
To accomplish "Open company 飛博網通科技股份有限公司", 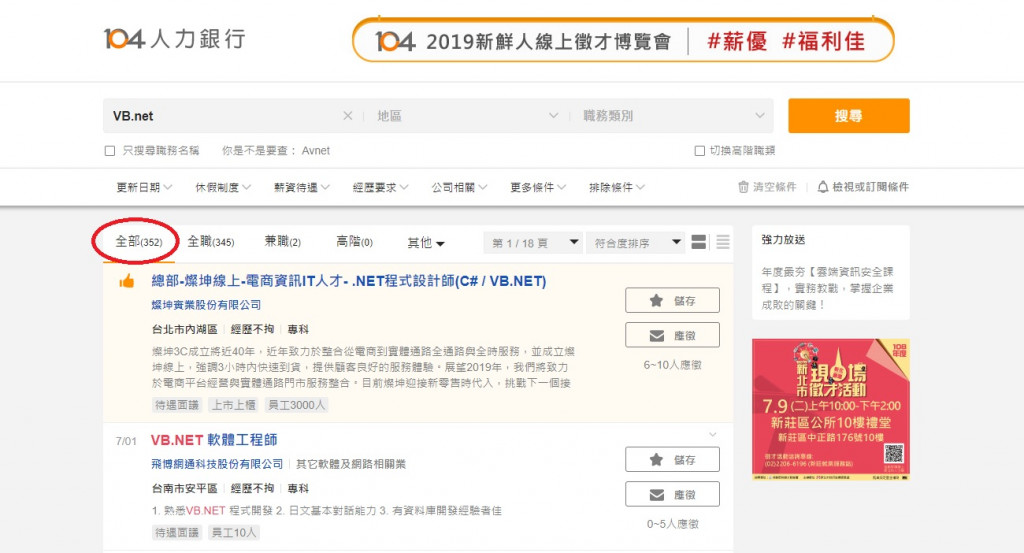I will pyautogui.click(x=217, y=464).
